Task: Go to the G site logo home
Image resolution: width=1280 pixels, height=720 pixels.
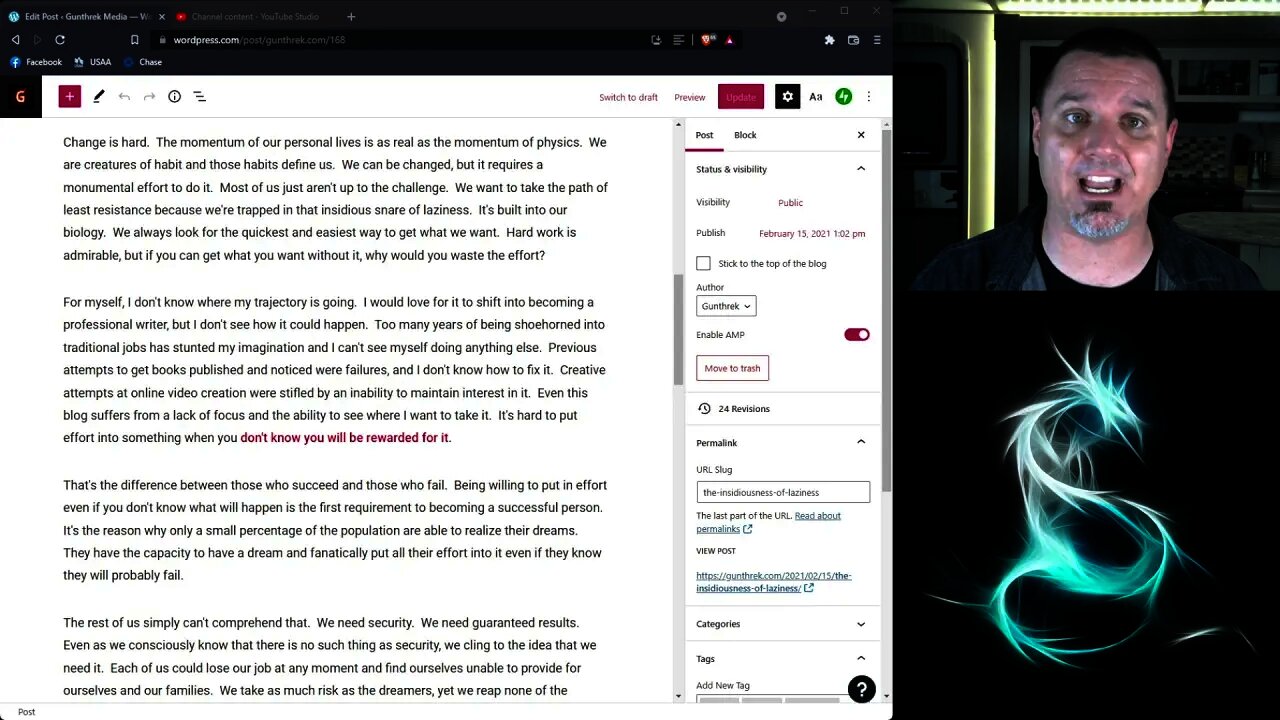Action: [x=20, y=96]
